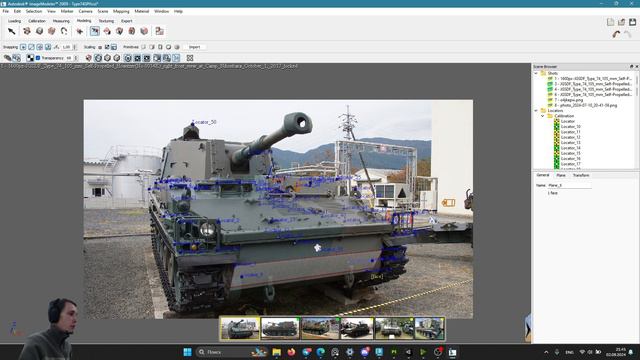Select shot 8 photo png in Scene Browser

[585, 105]
